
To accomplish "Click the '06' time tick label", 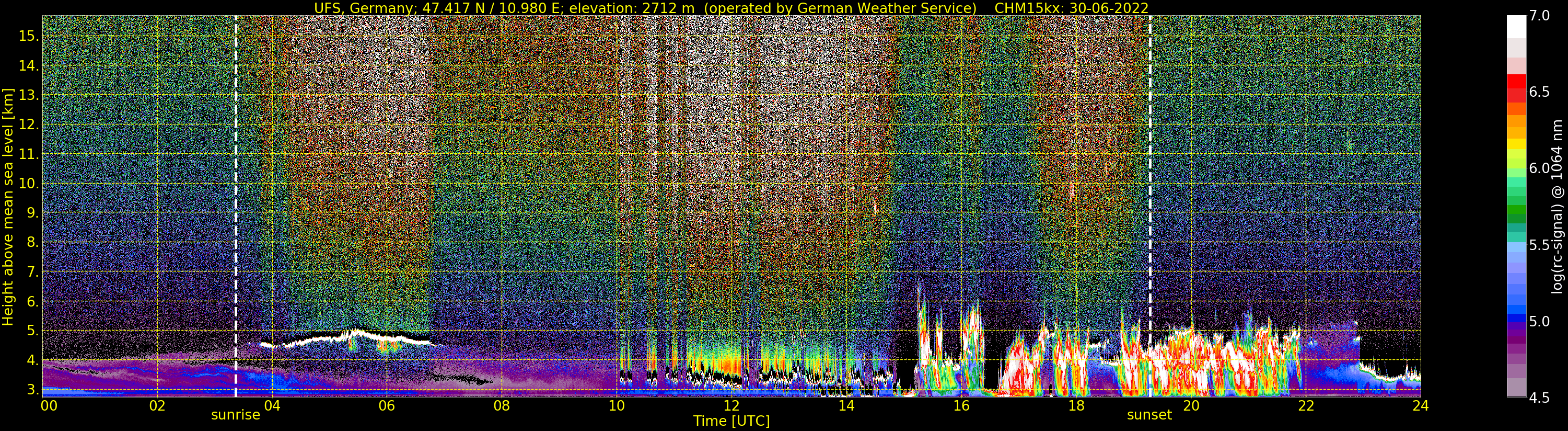I will [x=387, y=405].
